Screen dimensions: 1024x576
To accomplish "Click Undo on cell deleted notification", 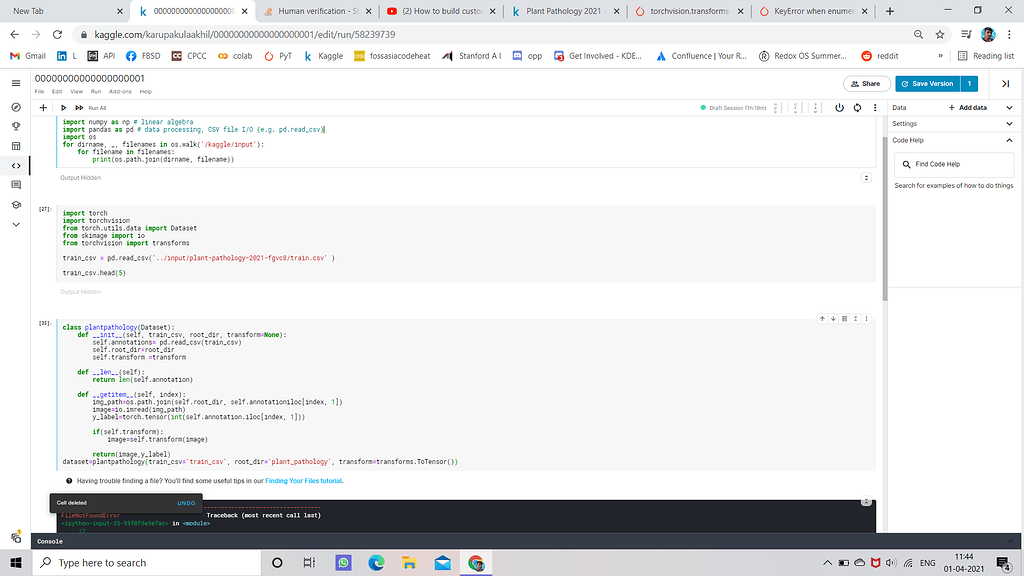I will click(x=186, y=503).
